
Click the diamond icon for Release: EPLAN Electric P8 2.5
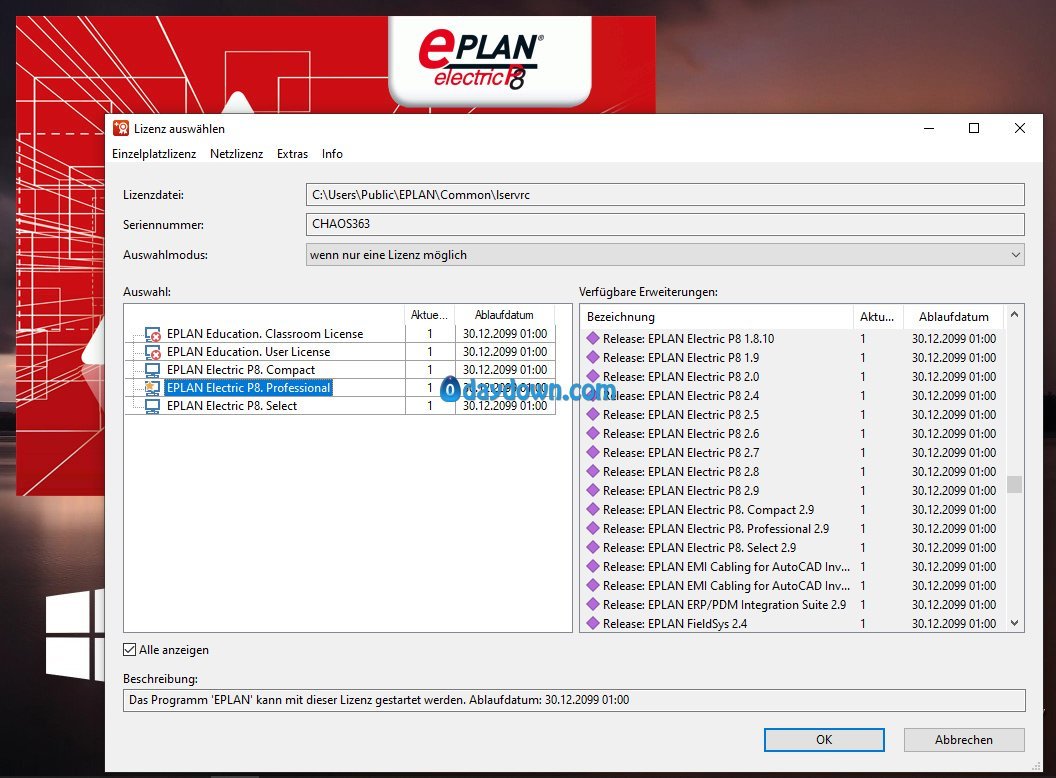593,414
